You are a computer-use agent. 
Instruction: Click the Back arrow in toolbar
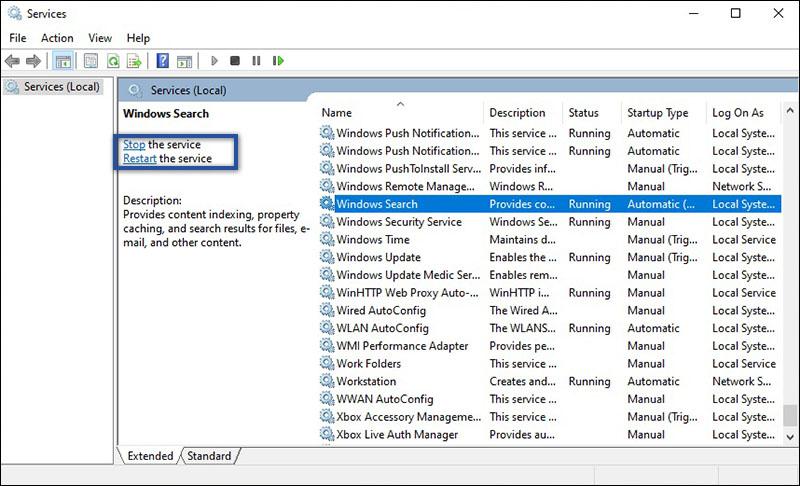pyautogui.click(x=12, y=61)
